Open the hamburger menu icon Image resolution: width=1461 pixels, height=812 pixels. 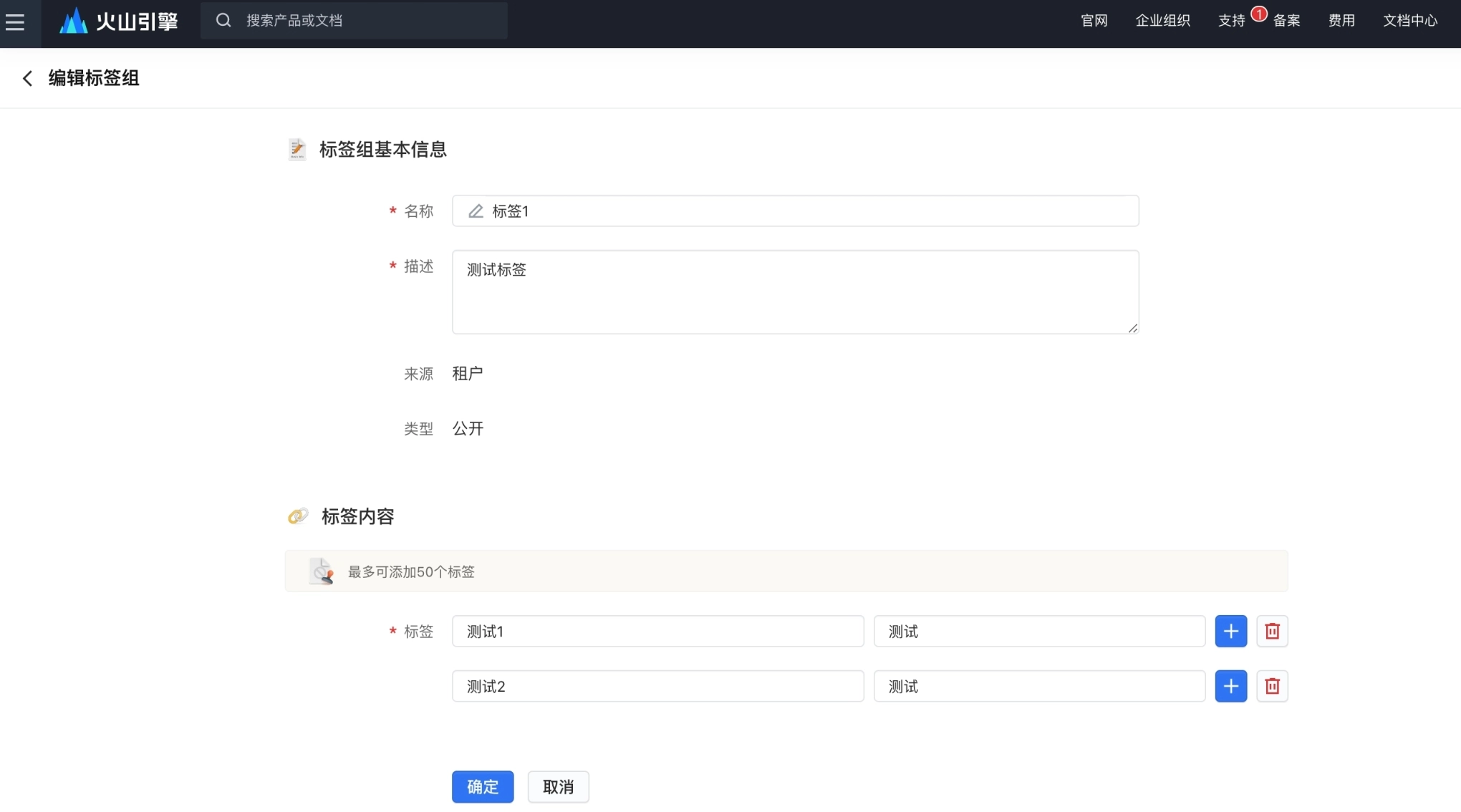pos(15,21)
